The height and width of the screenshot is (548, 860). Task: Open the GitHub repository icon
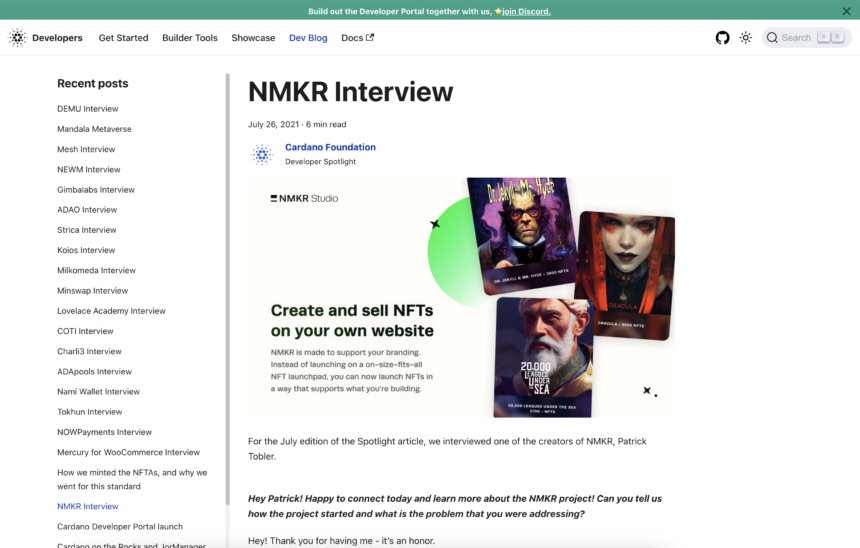click(x=722, y=38)
